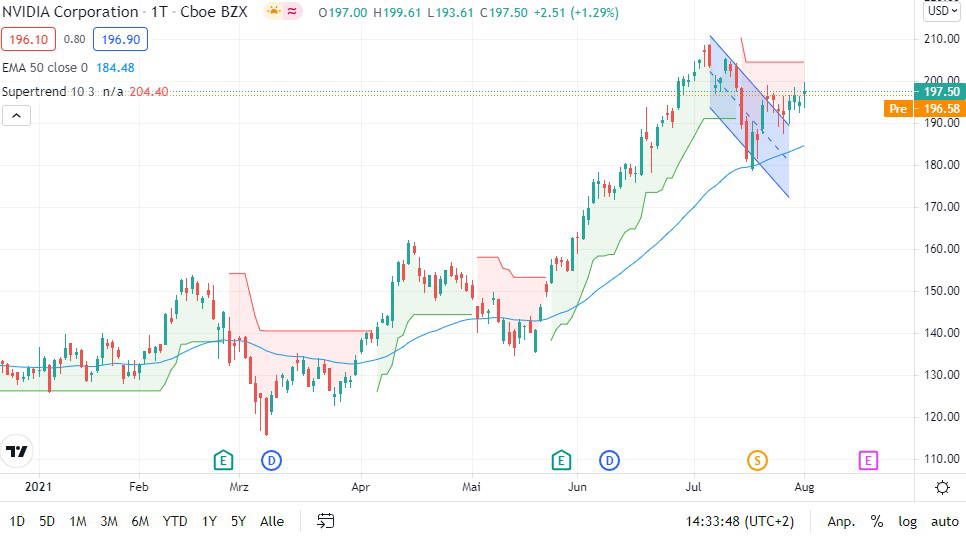Click the red sell price 196.10 button
The image size is (966, 536).
point(28,39)
